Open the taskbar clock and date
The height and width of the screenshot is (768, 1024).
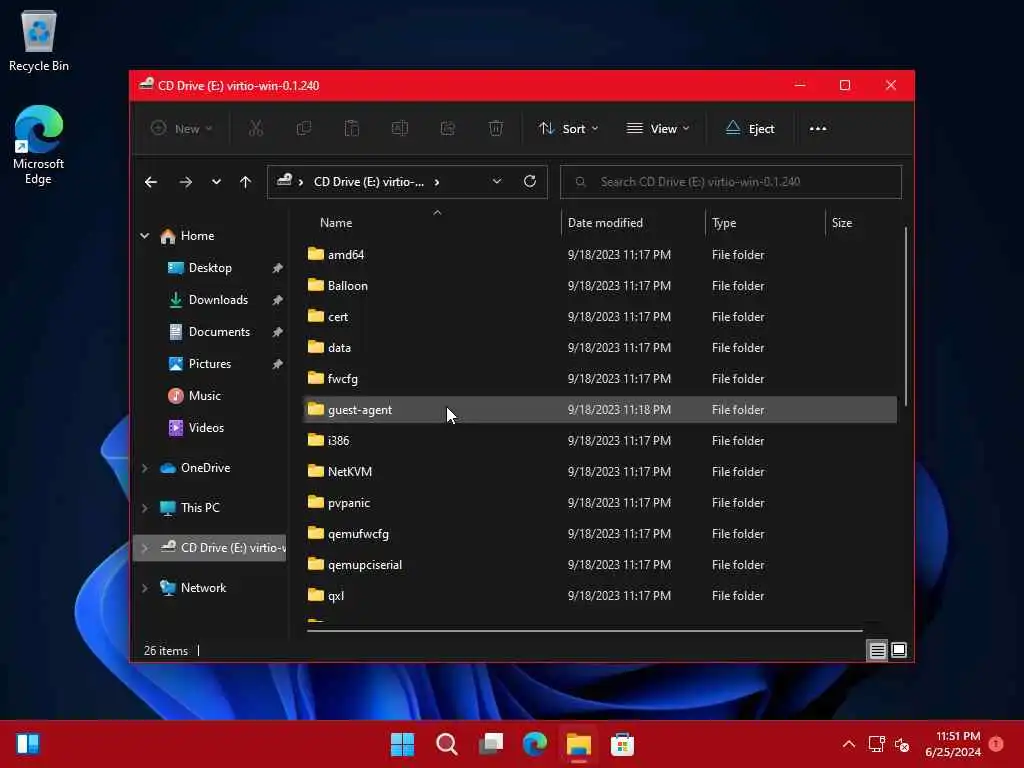pyautogui.click(x=953, y=744)
